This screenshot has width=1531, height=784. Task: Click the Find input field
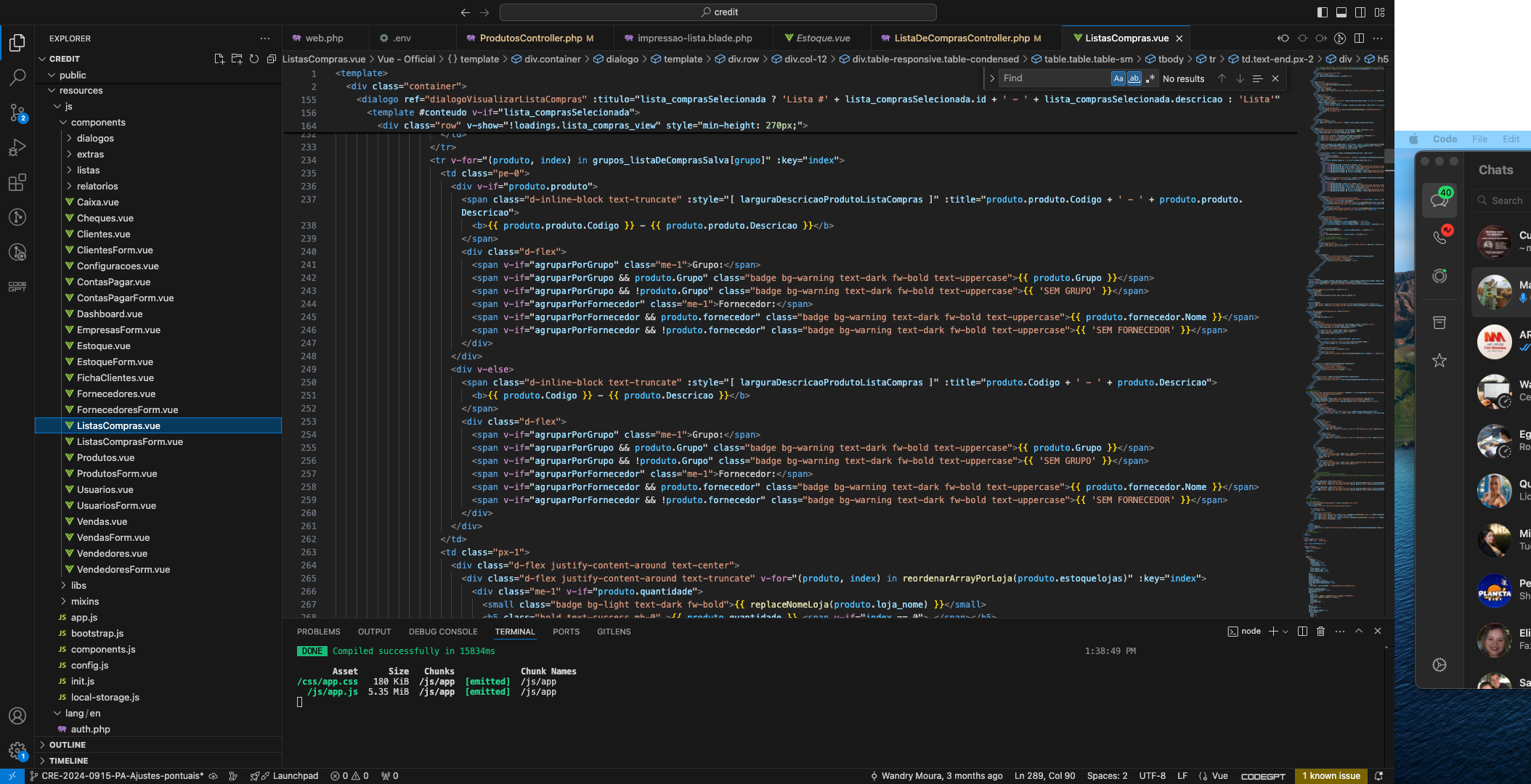click(1053, 78)
